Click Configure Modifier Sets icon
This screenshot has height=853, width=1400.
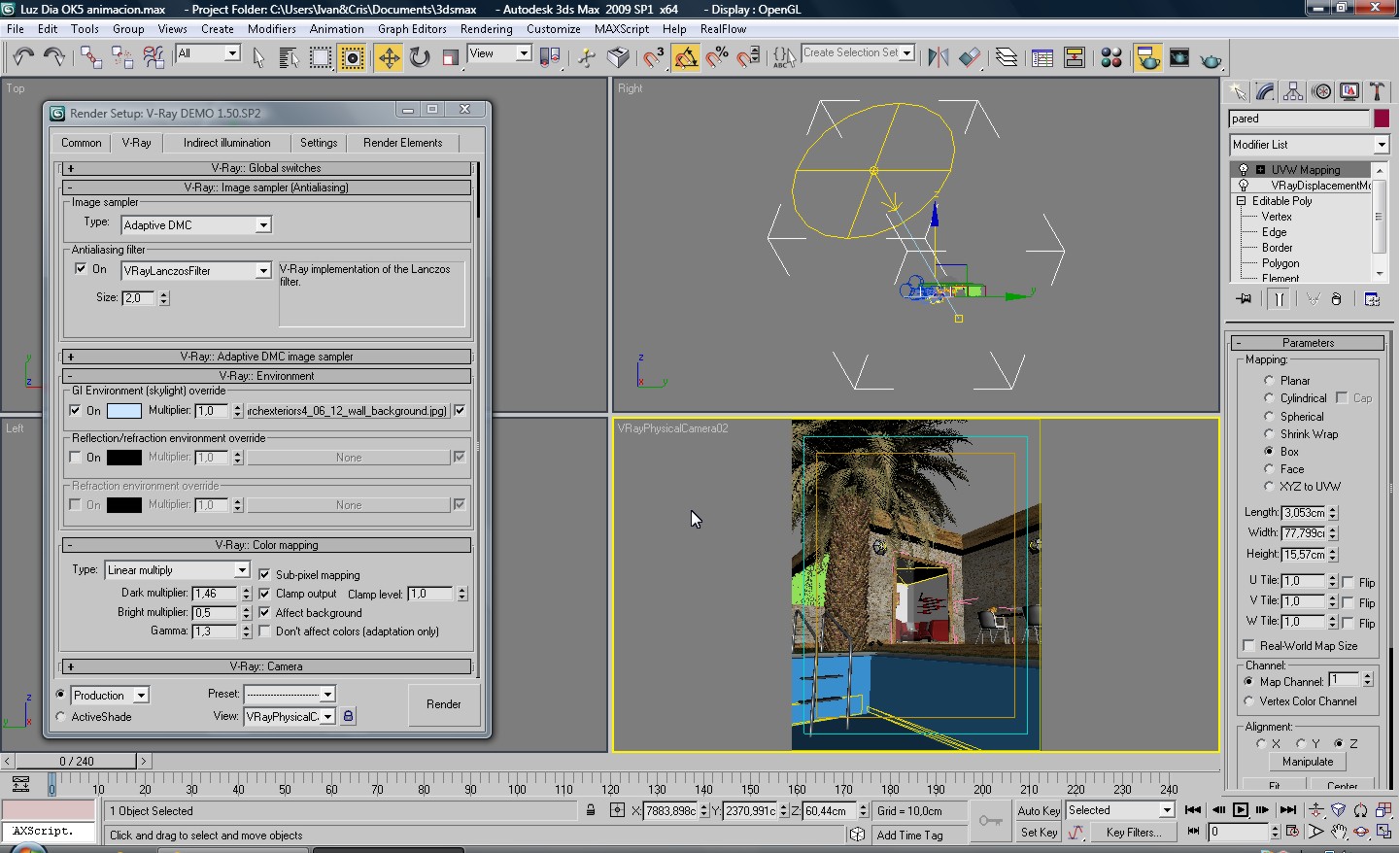1372,299
